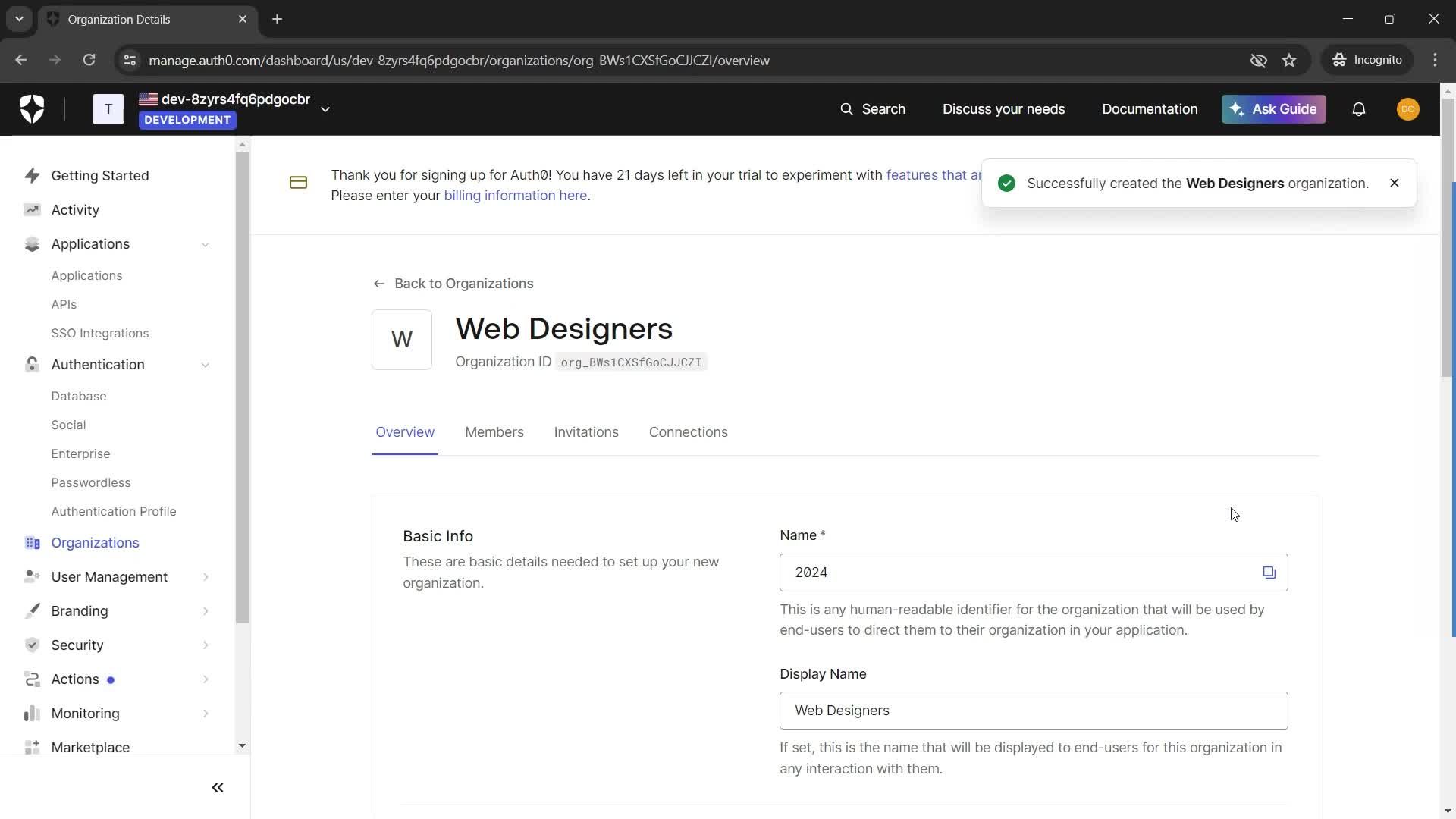The height and width of the screenshot is (819, 1456).
Task: Click the Actions flow icon
Action: coord(32,679)
